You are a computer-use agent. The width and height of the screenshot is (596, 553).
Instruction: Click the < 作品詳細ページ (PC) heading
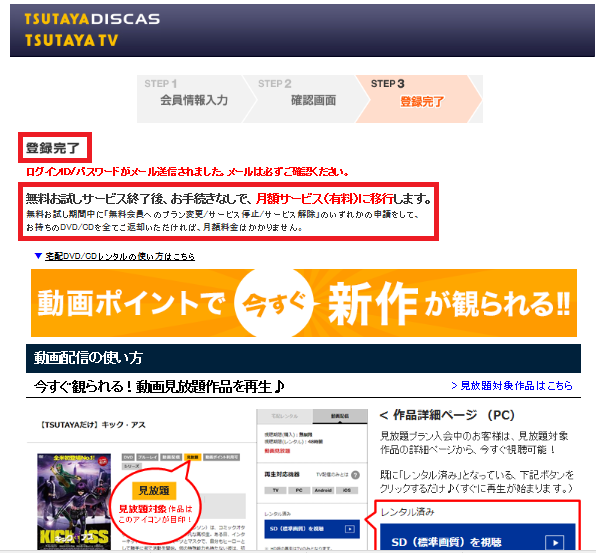tap(447, 415)
